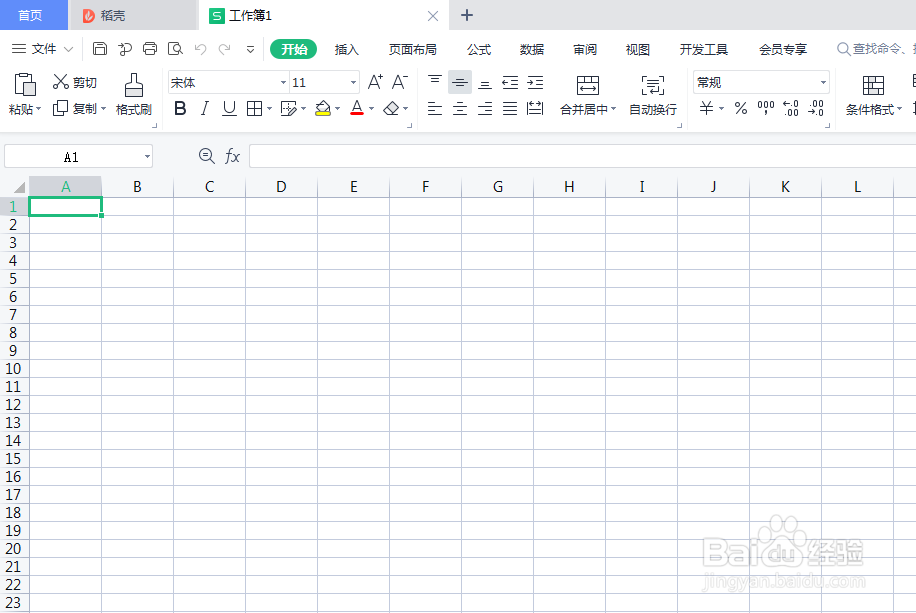The width and height of the screenshot is (916, 613).
Task: Align text to top of cell
Action: (435, 82)
